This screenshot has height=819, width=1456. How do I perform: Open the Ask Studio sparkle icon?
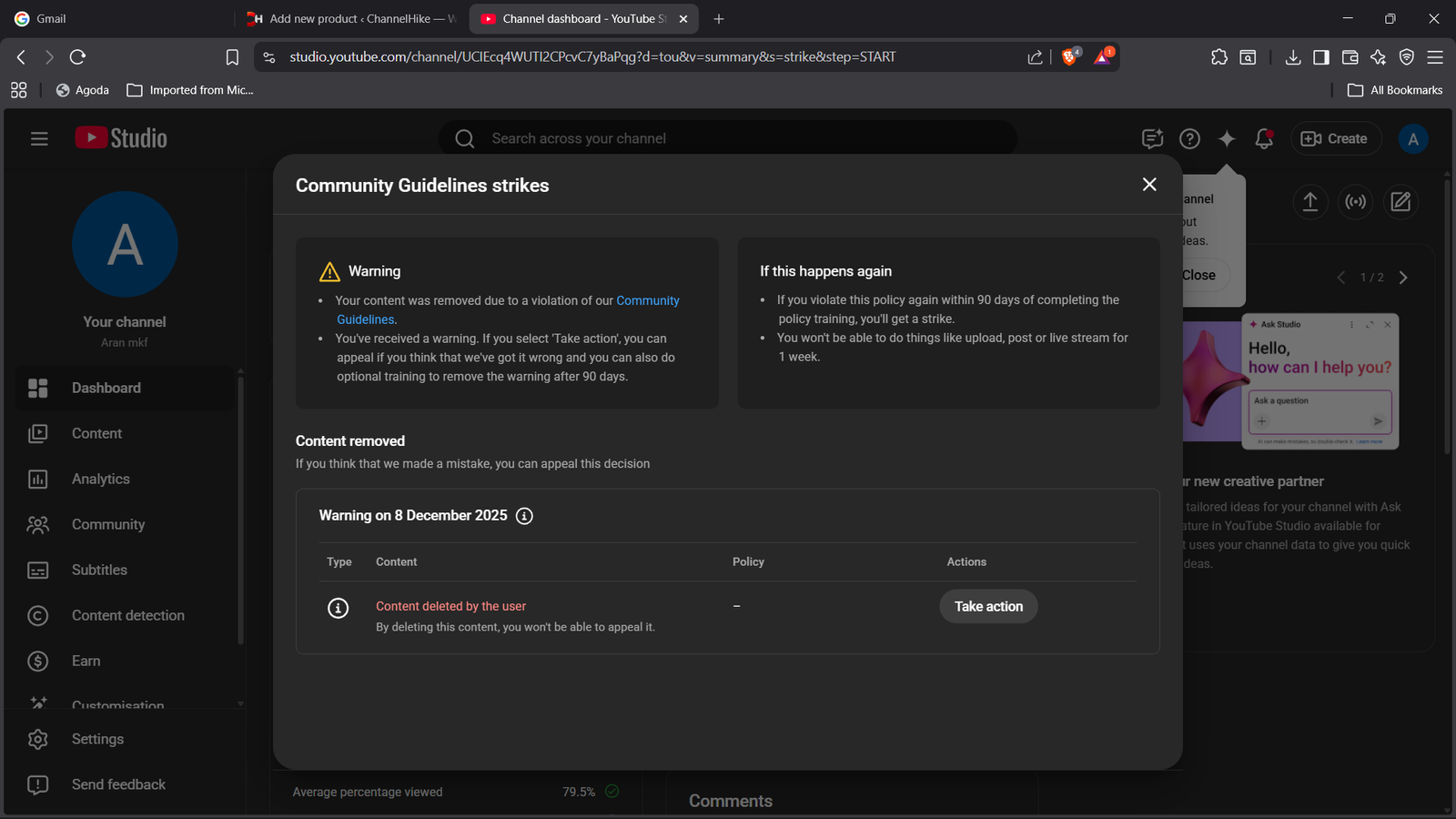pos(1227,138)
